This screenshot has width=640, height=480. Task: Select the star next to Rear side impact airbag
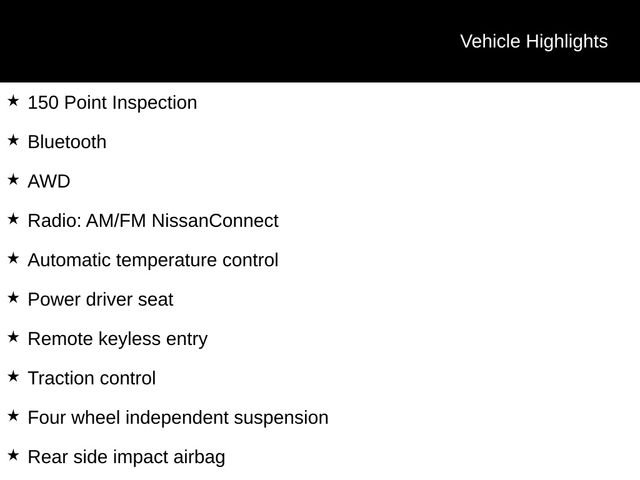tap(13, 455)
